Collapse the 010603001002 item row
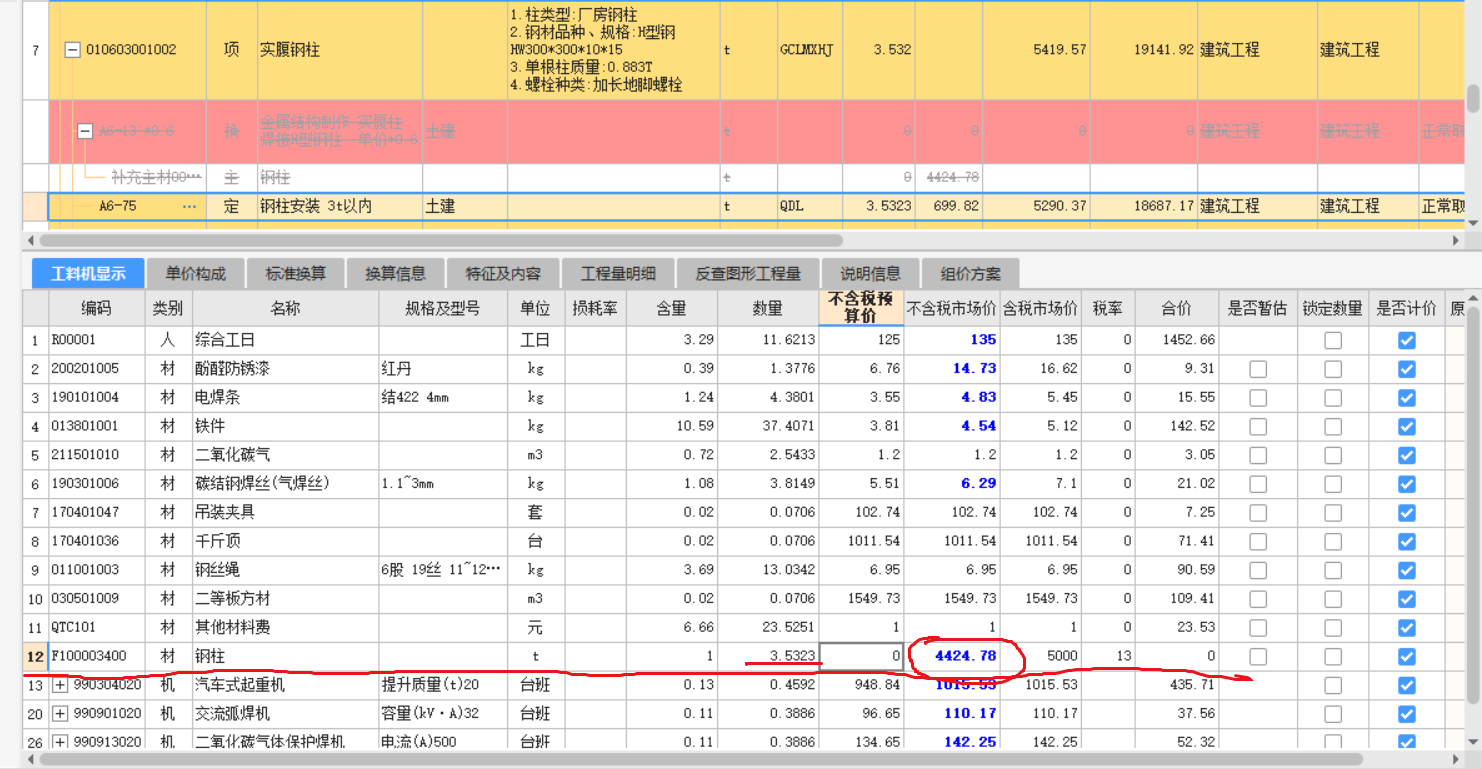Screen dimensions: 1482x769 click(x=72, y=50)
